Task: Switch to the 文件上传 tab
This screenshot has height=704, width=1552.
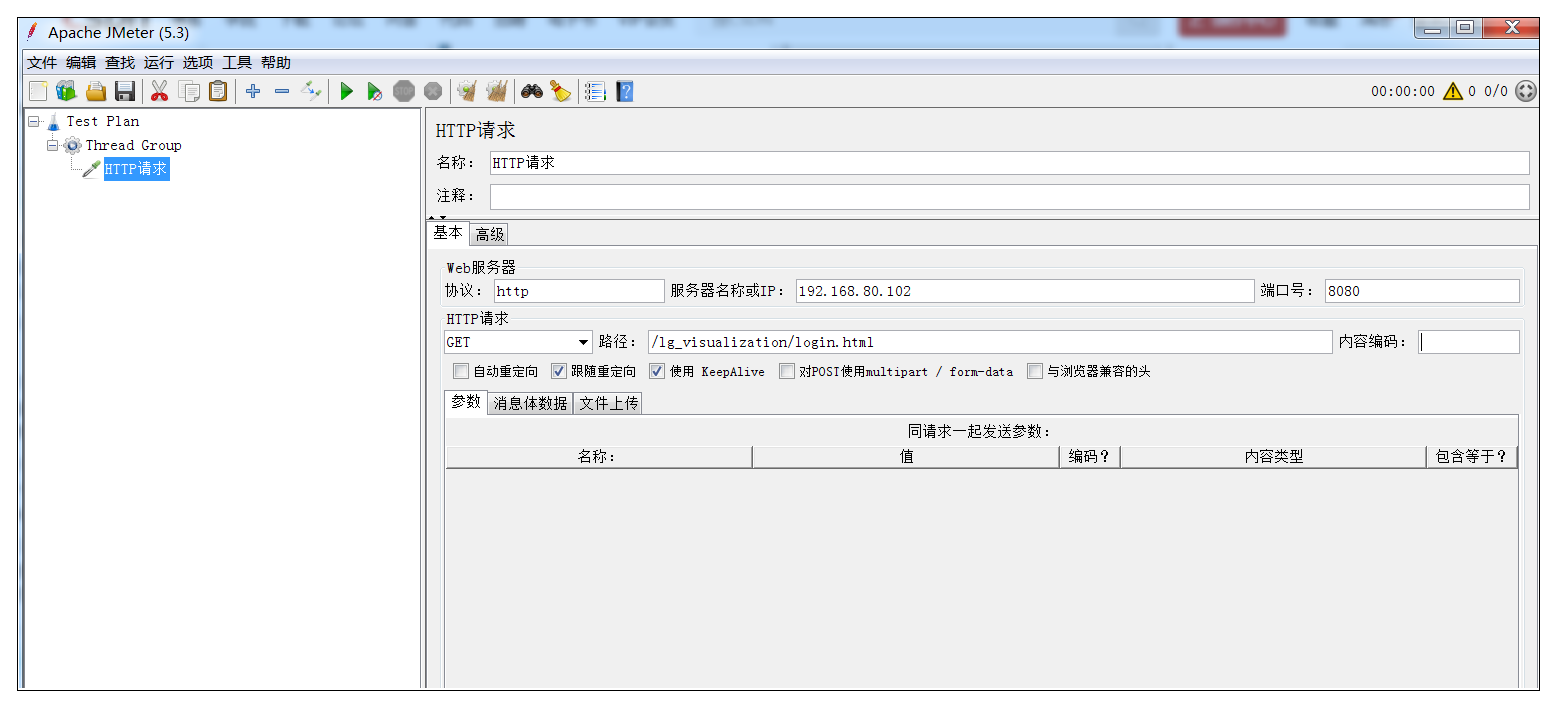Action: click(x=608, y=403)
